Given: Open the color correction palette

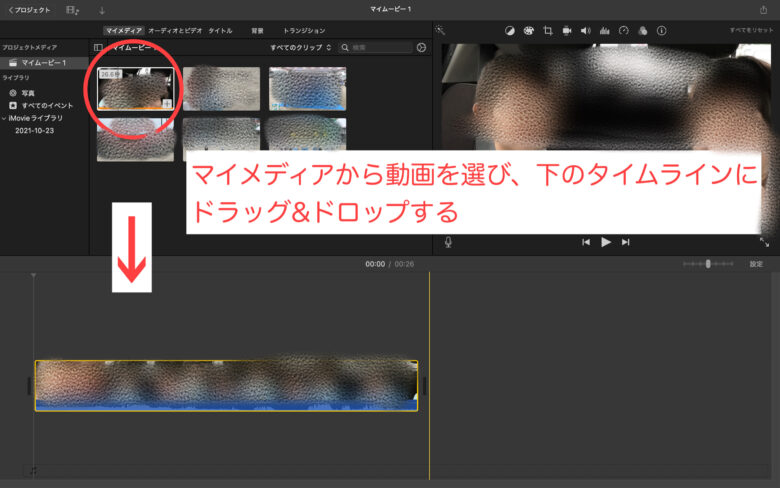Looking at the screenshot, I should (x=528, y=31).
